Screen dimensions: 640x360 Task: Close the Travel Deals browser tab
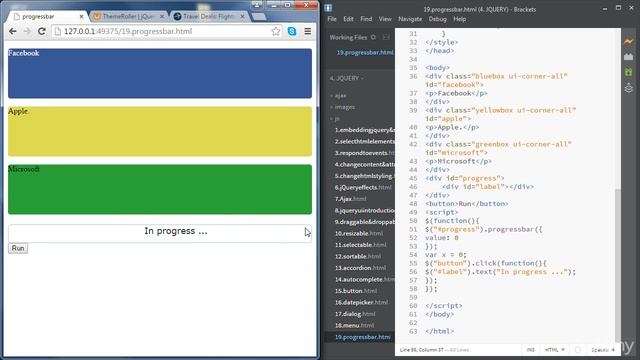point(242,16)
